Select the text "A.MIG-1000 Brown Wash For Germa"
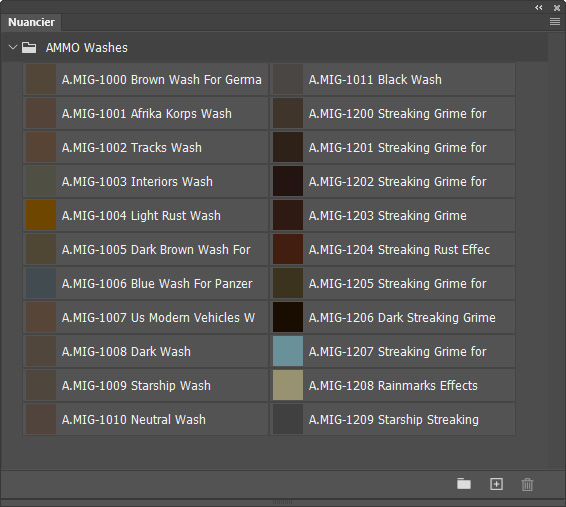The image size is (566, 507). [161, 79]
